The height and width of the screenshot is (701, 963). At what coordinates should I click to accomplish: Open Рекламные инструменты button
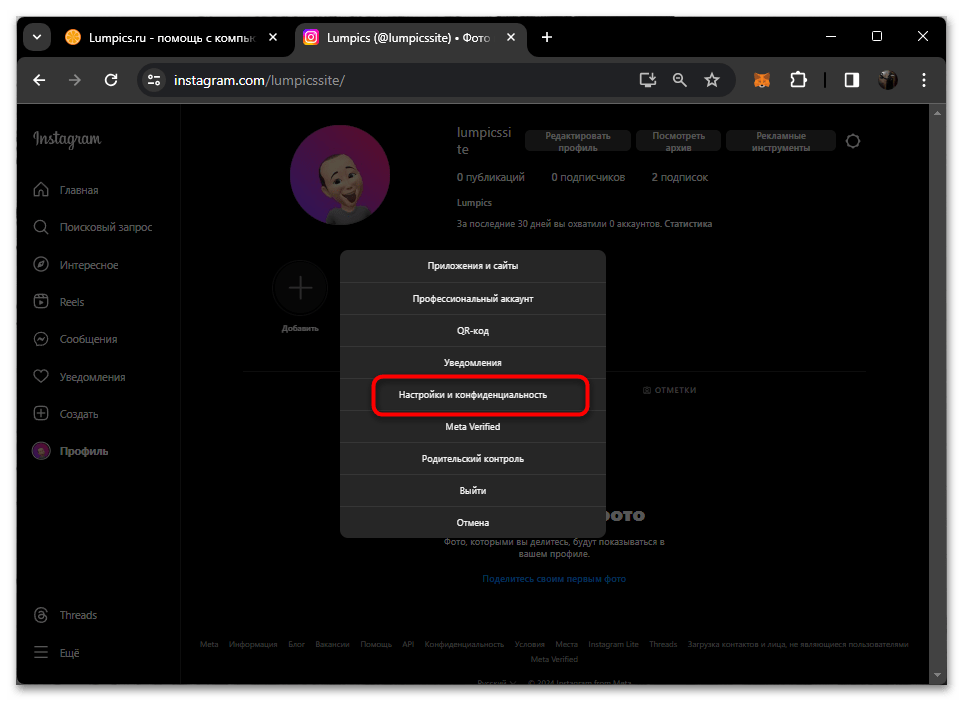point(781,141)
